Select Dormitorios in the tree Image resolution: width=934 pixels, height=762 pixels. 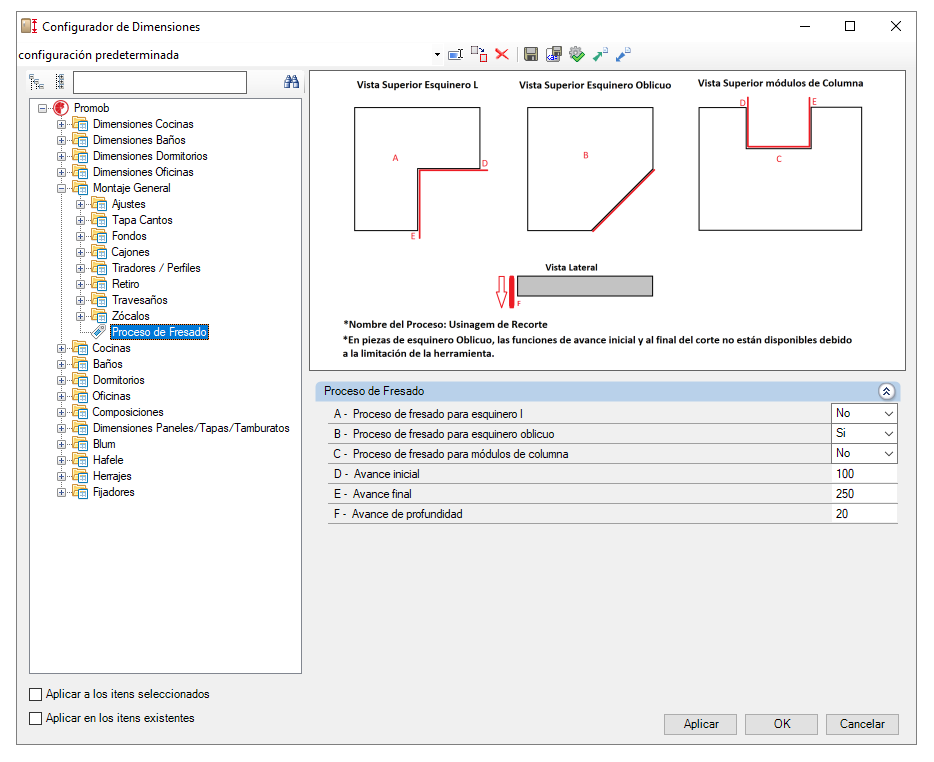click(119, 380)
